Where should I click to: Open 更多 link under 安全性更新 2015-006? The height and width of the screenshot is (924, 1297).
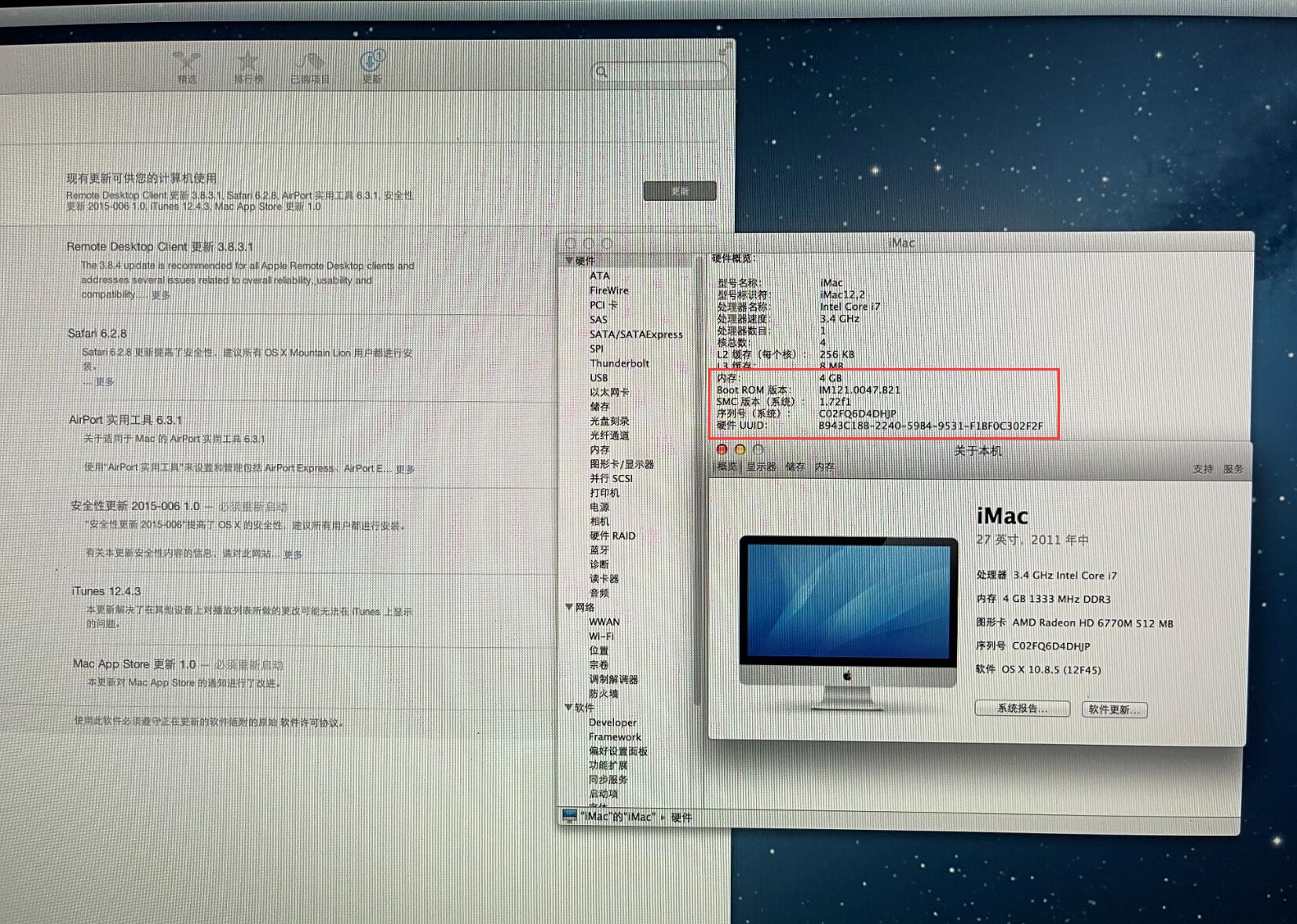293,554
